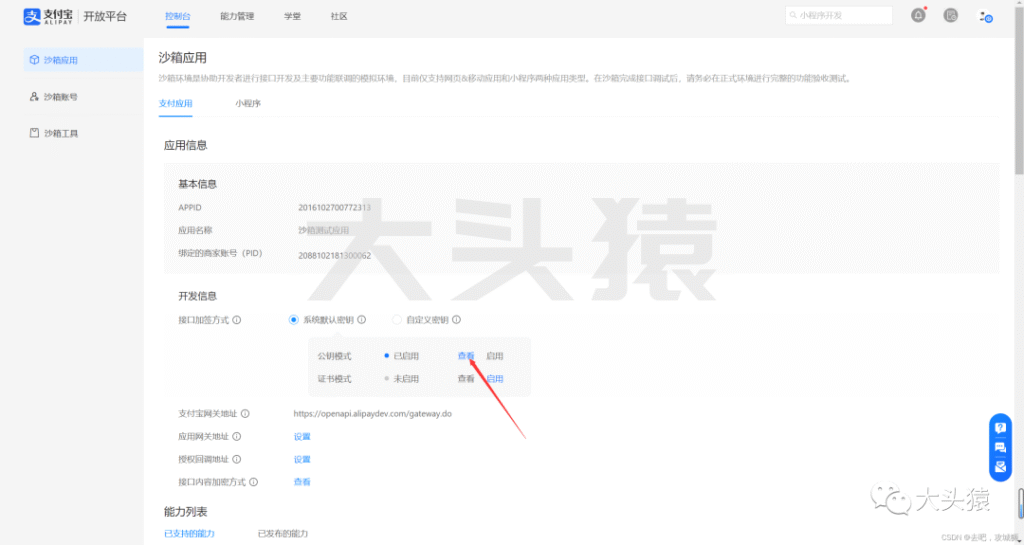Viewport: 1024px width, 545px height.
Task: Select the 自定义密钥 radio button
Action: 396,320
